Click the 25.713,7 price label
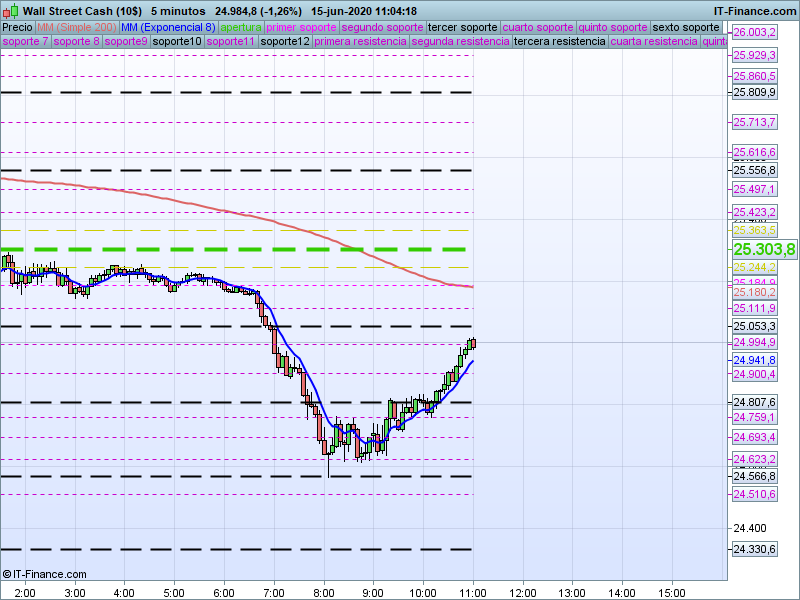This screenshot has width=800, height=600. [755, 122]
